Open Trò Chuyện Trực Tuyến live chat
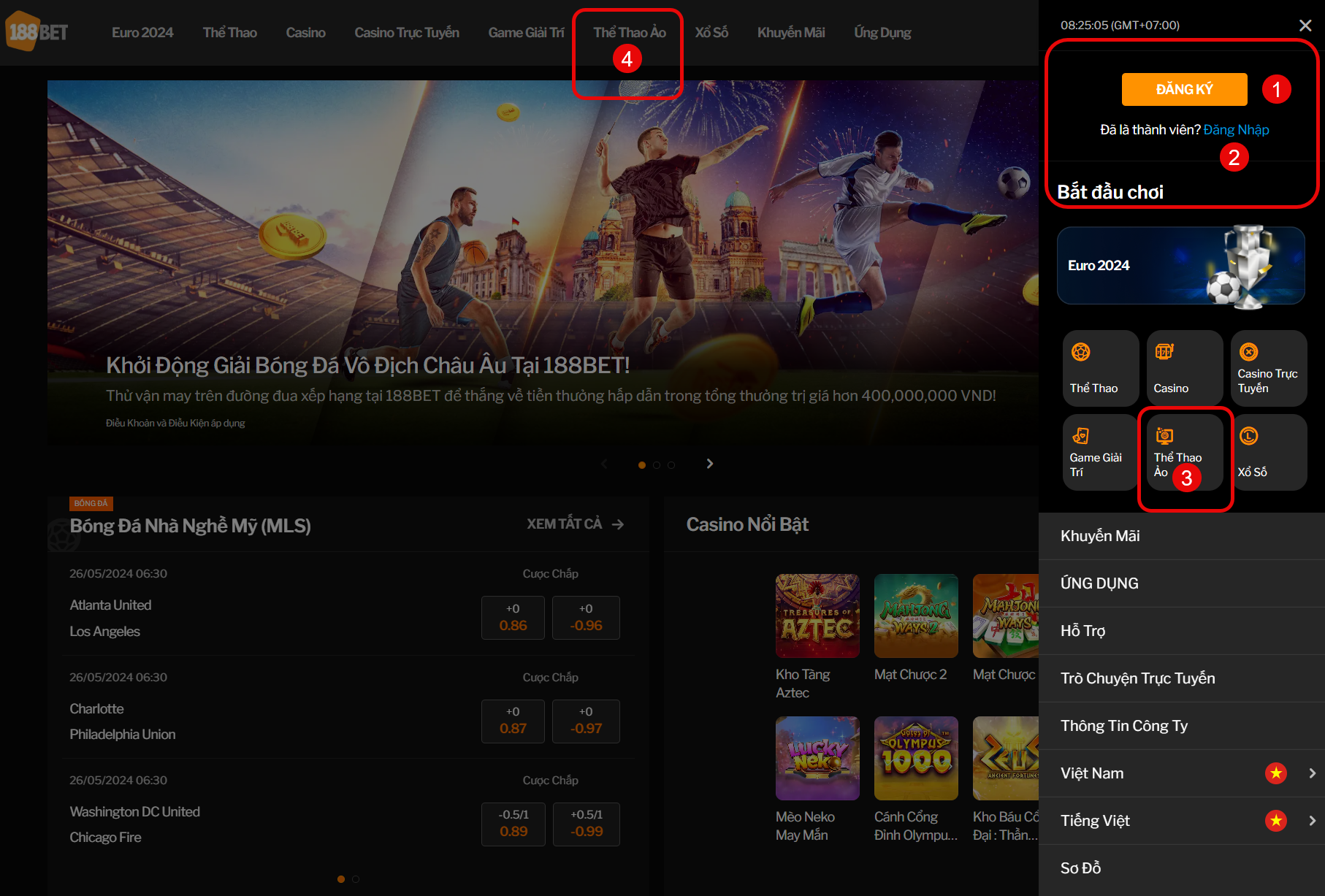 coord(1182,678)
